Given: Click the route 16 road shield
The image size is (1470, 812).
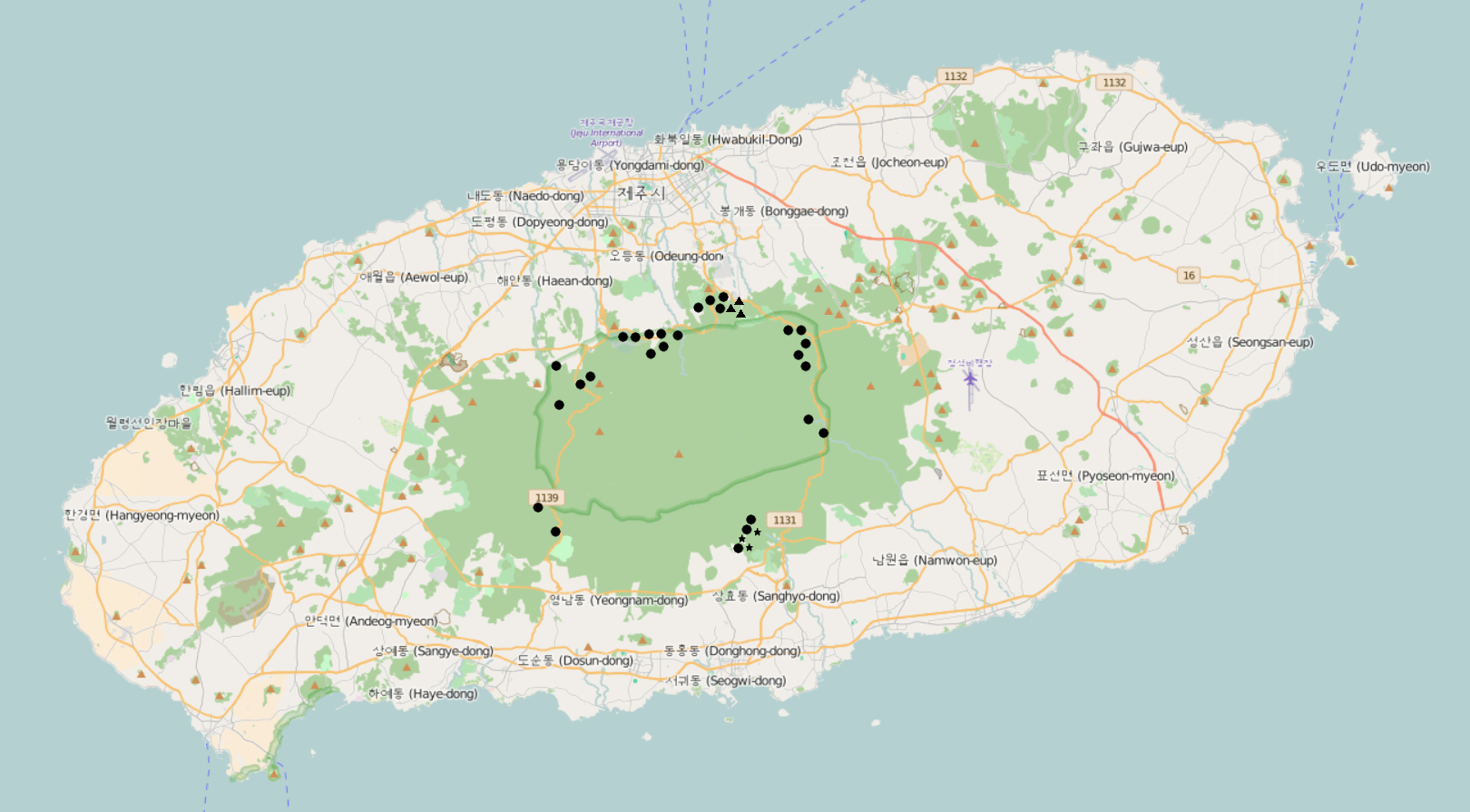Looking at the screenshot, I should click(x=1189, y=275).
